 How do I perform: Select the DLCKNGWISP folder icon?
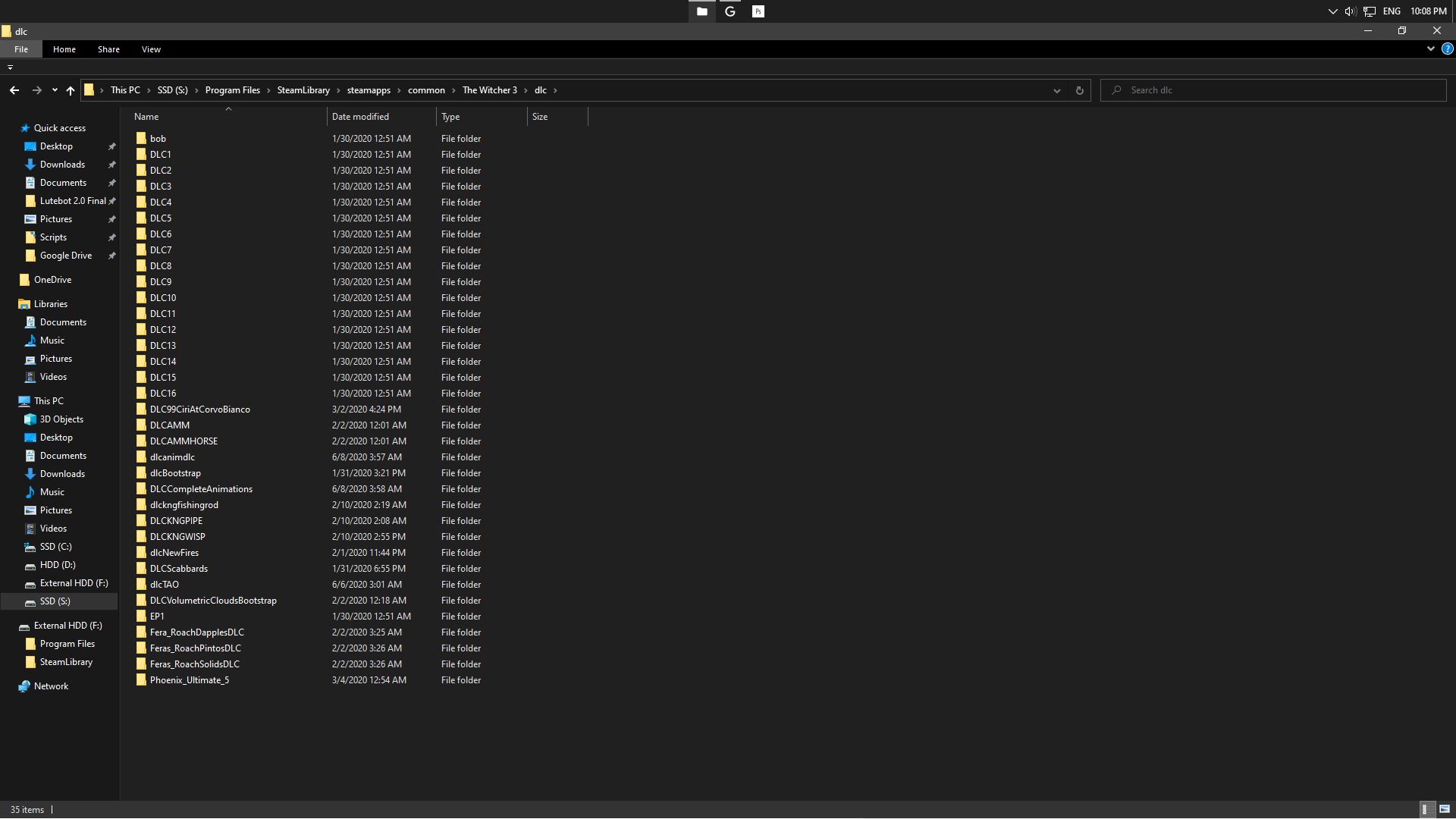141,536
